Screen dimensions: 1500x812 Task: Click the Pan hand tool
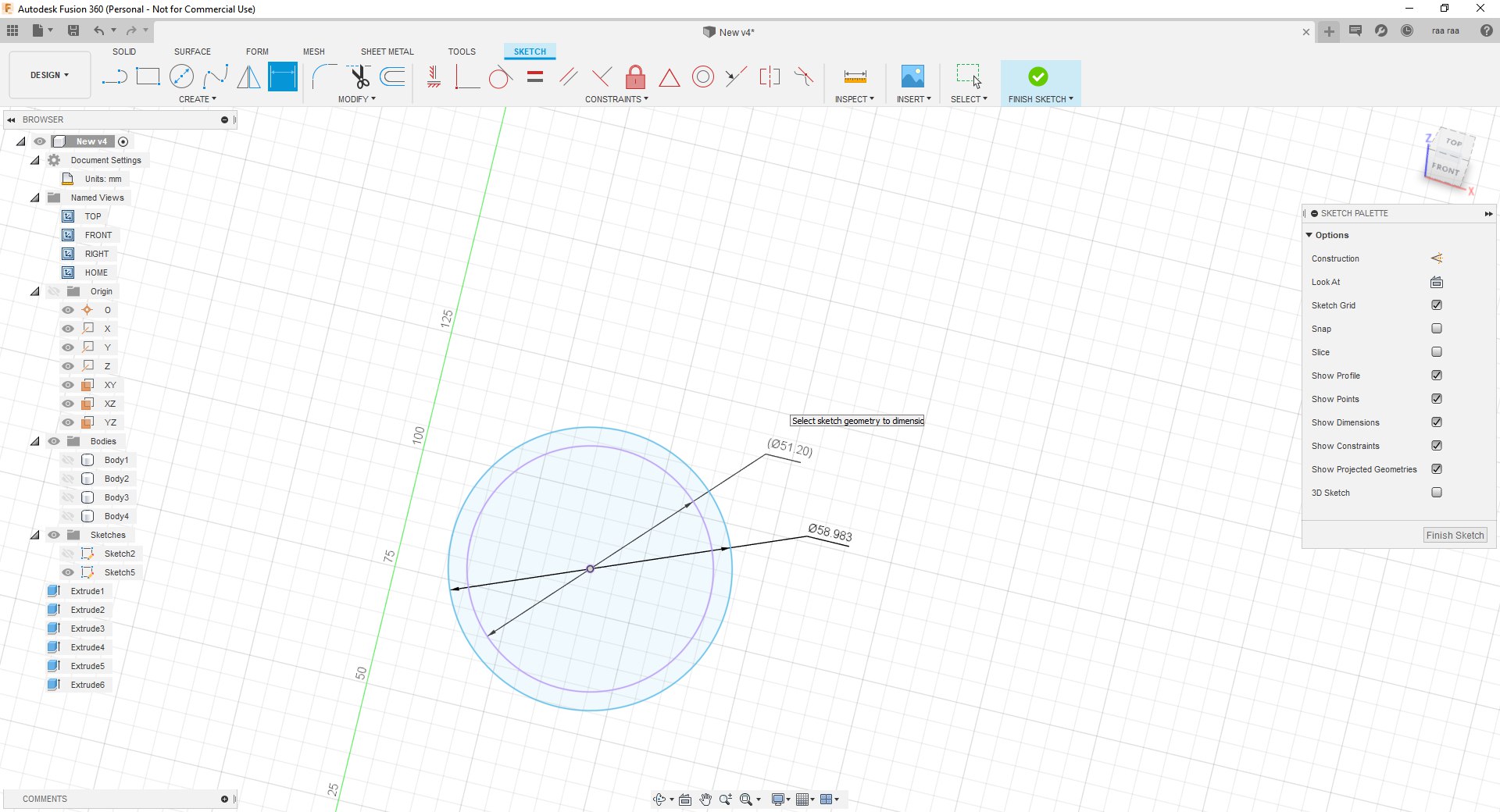[x=705, y=799]
